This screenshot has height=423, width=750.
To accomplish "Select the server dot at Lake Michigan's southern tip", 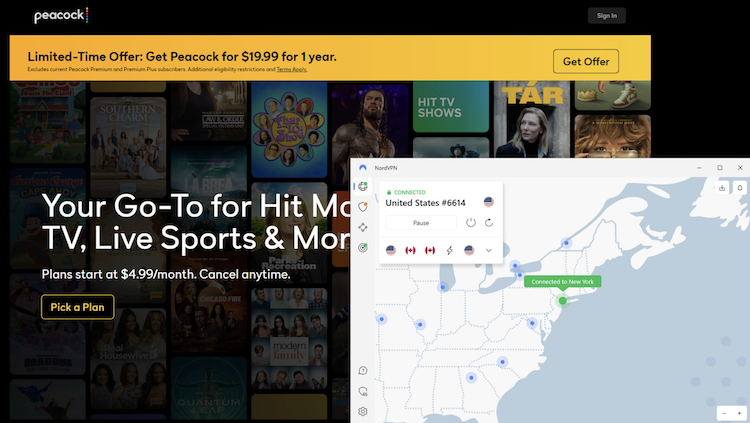I will (443, 287).
